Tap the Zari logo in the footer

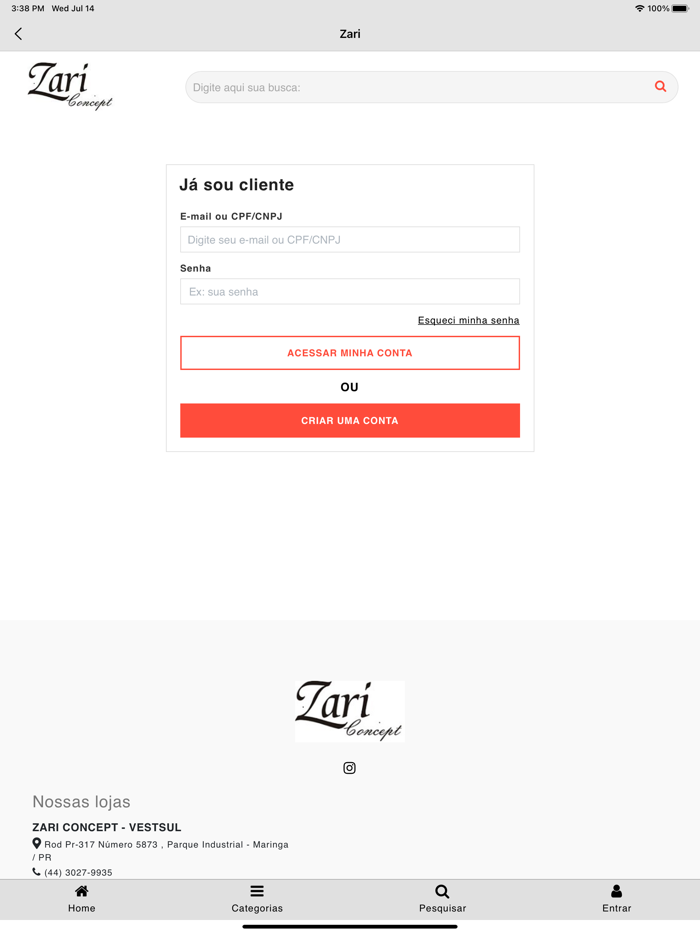point(349,711)
